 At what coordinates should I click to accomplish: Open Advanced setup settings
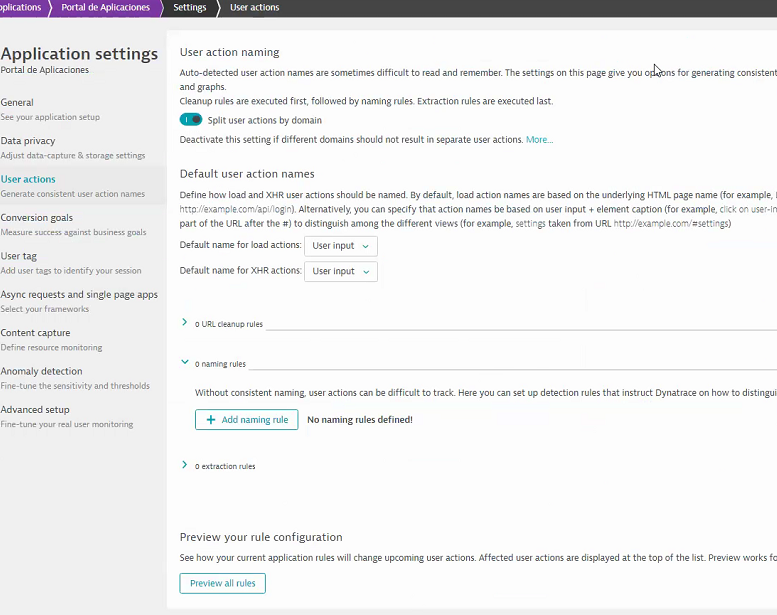(35, 409)
